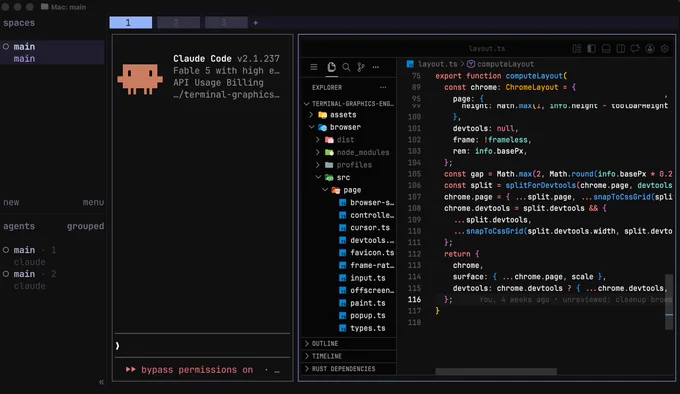Screen dimensions: 680x394
Task: Expand the assets folder chevron
Action: (311, 114)
